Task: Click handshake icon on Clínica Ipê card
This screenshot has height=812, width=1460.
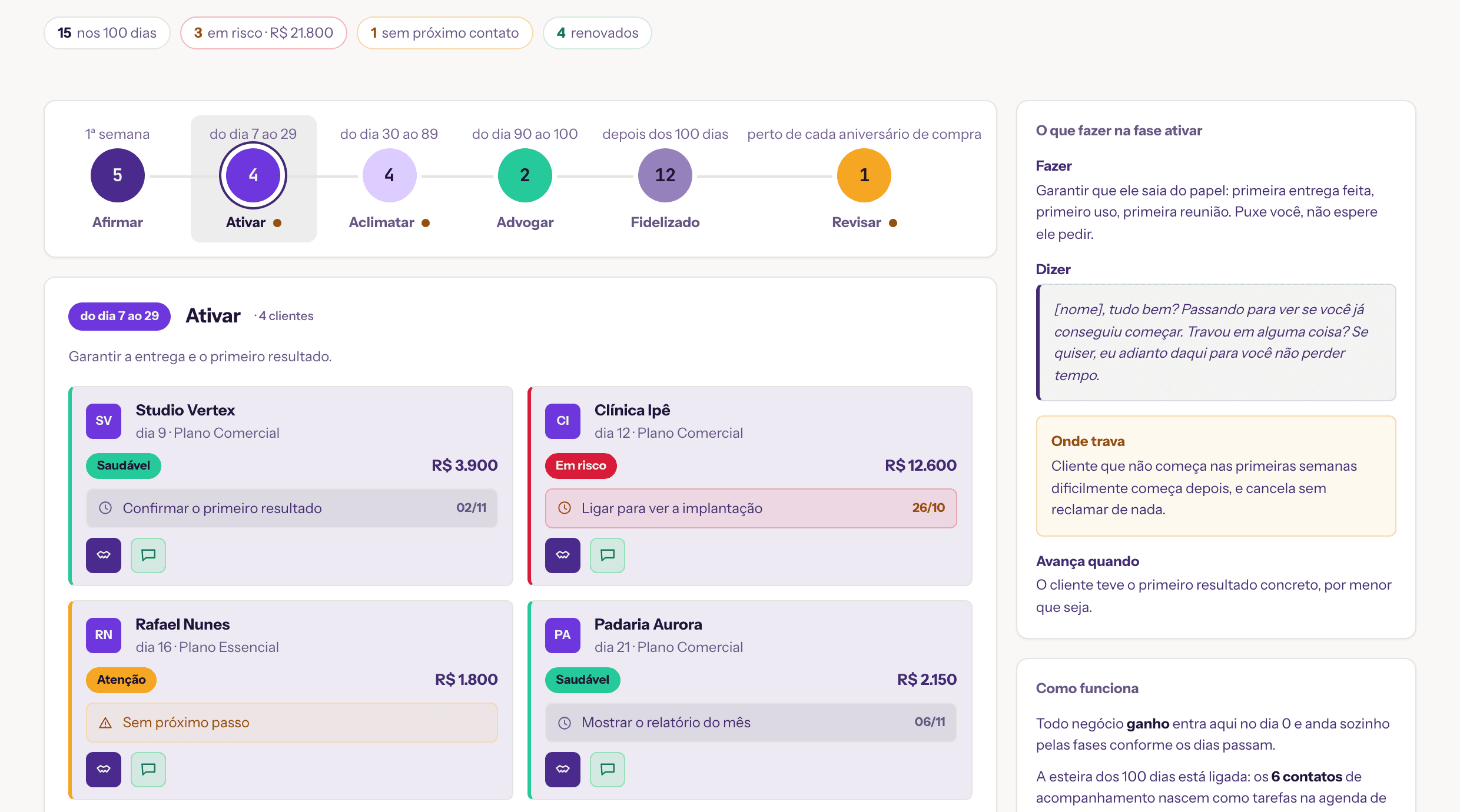Action: click(563, 555)
